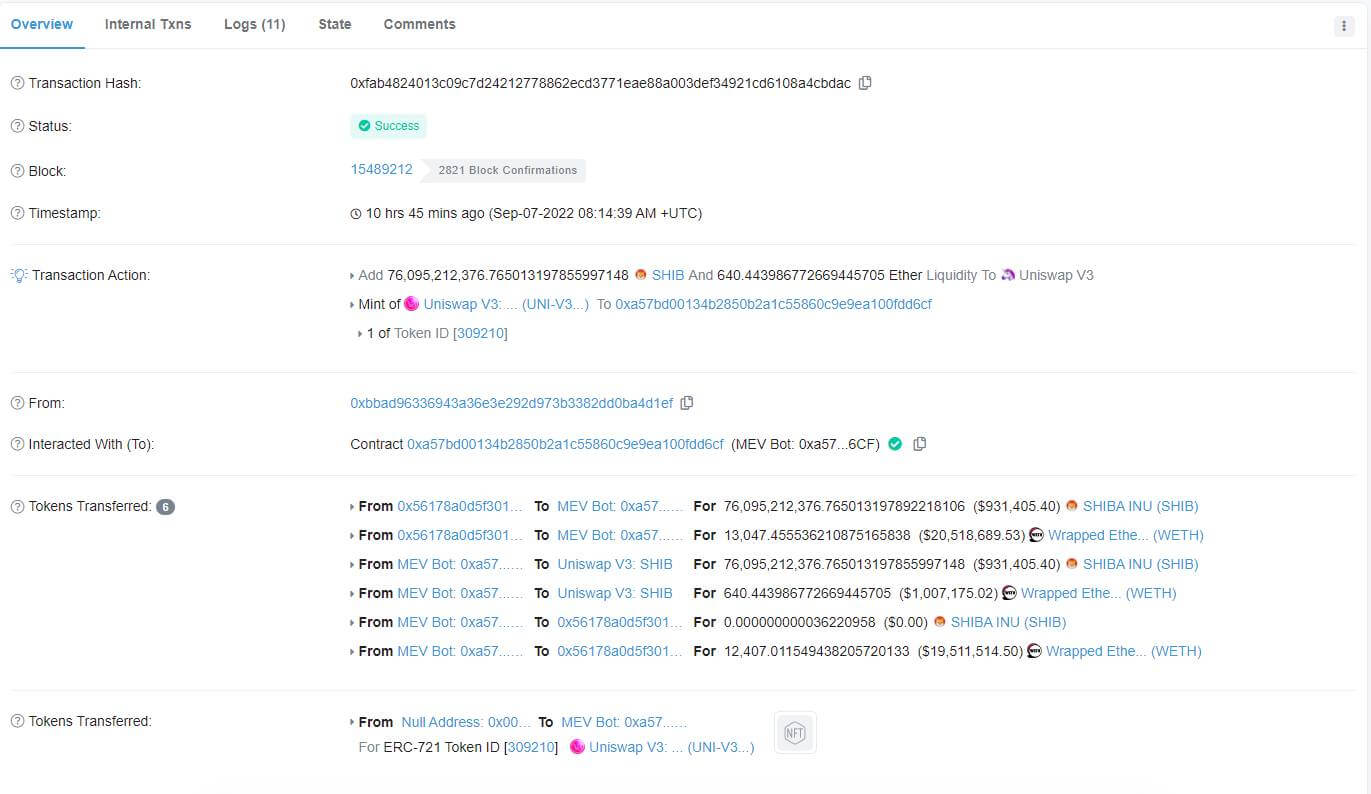Expand arrow of Null Address transfer row

[352, 722]
